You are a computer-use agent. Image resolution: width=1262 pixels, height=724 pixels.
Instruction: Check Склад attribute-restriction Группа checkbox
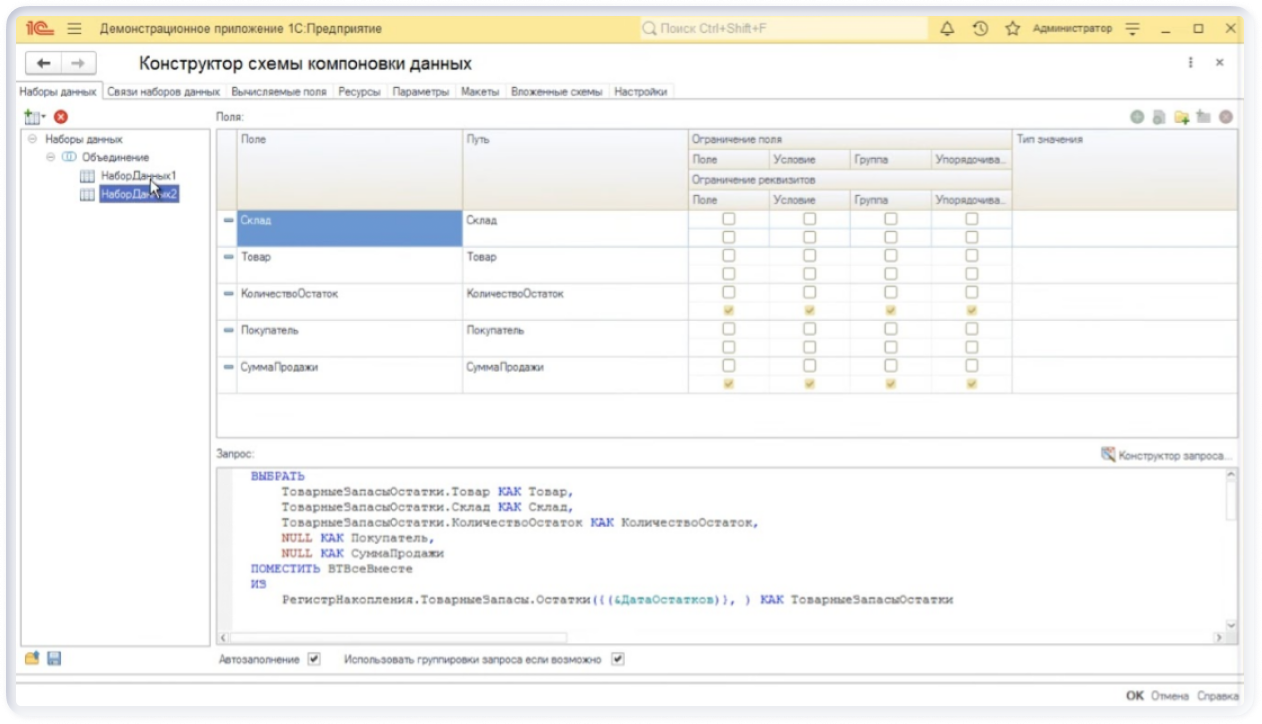click(x=891, y=237)
